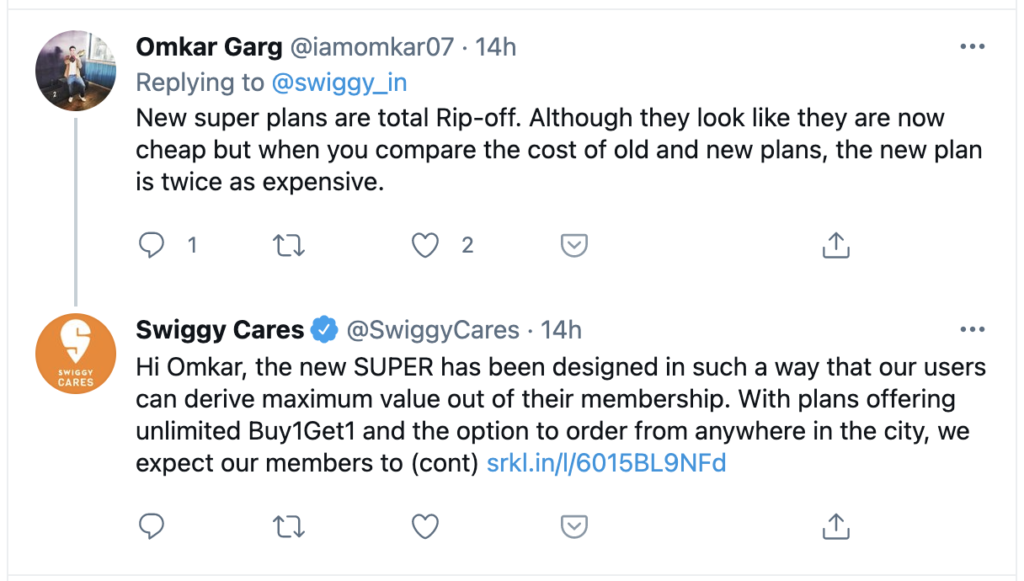
Task: Open the srkl.in continuation link
Action: click(x=605, y=464)
